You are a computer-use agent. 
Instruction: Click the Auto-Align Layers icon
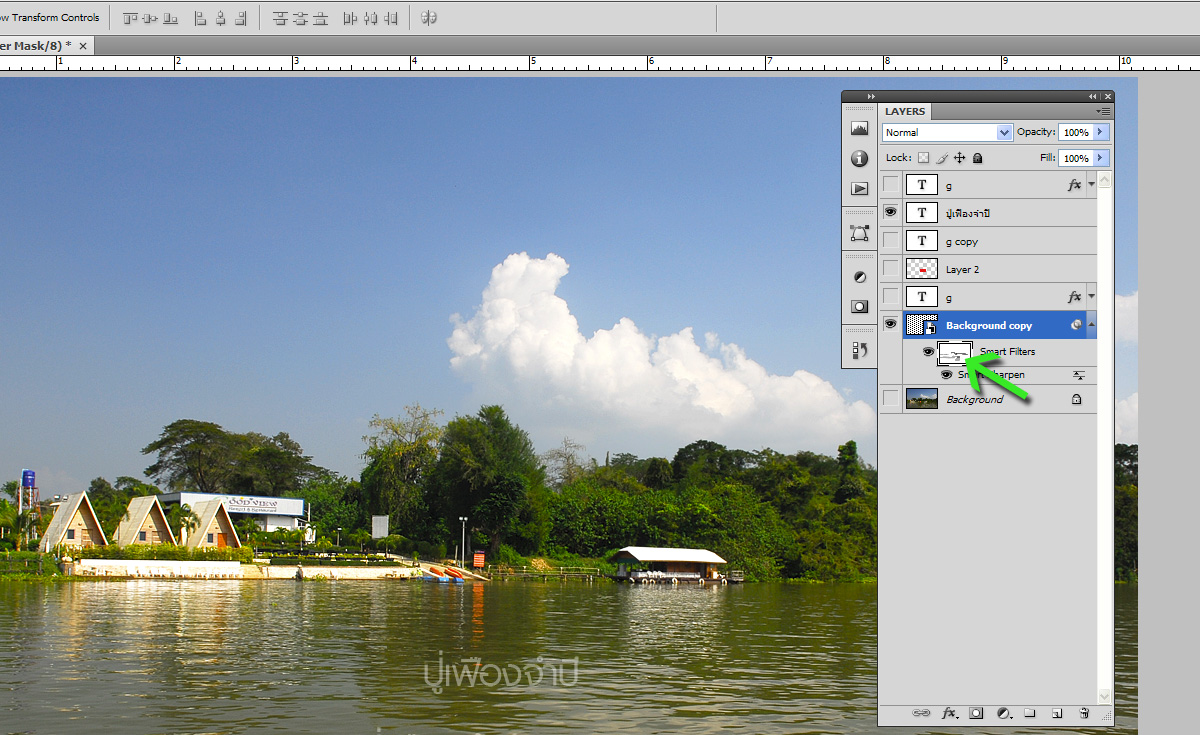coord(429,18)
